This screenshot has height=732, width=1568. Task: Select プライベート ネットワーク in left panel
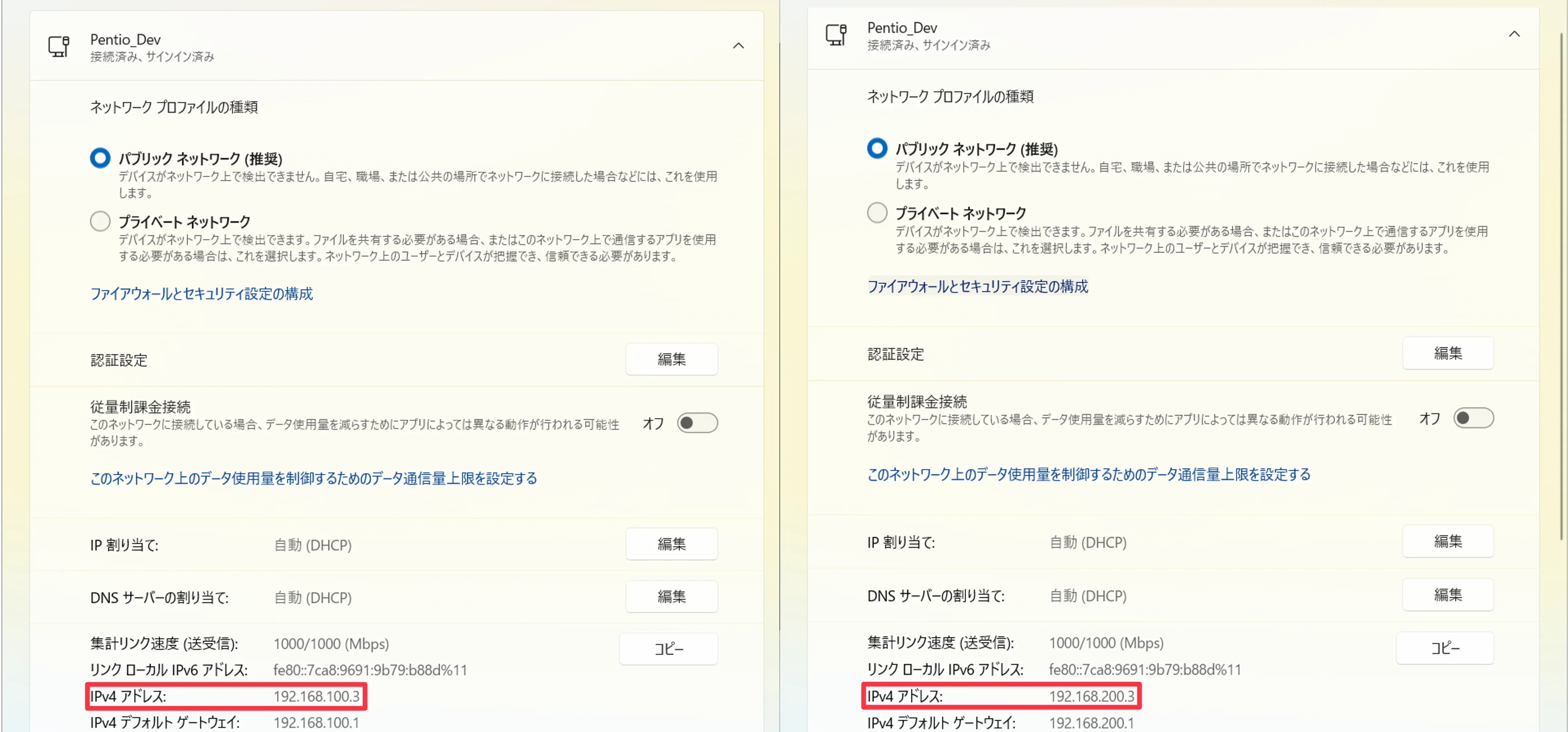click(x=100, y=221)
